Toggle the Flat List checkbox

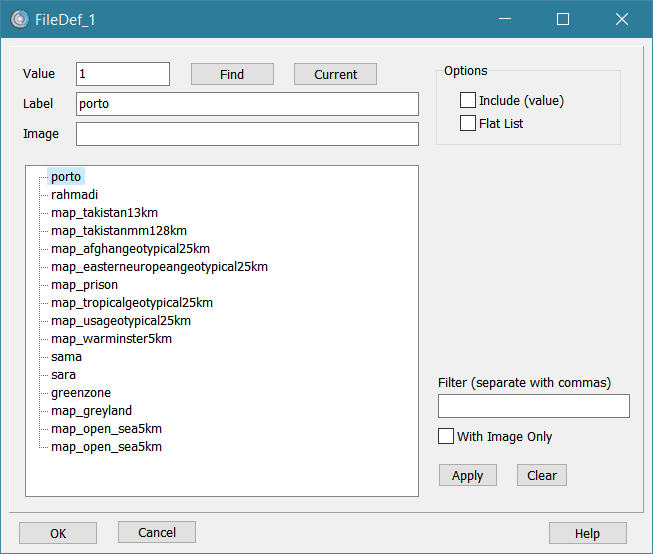468,123
